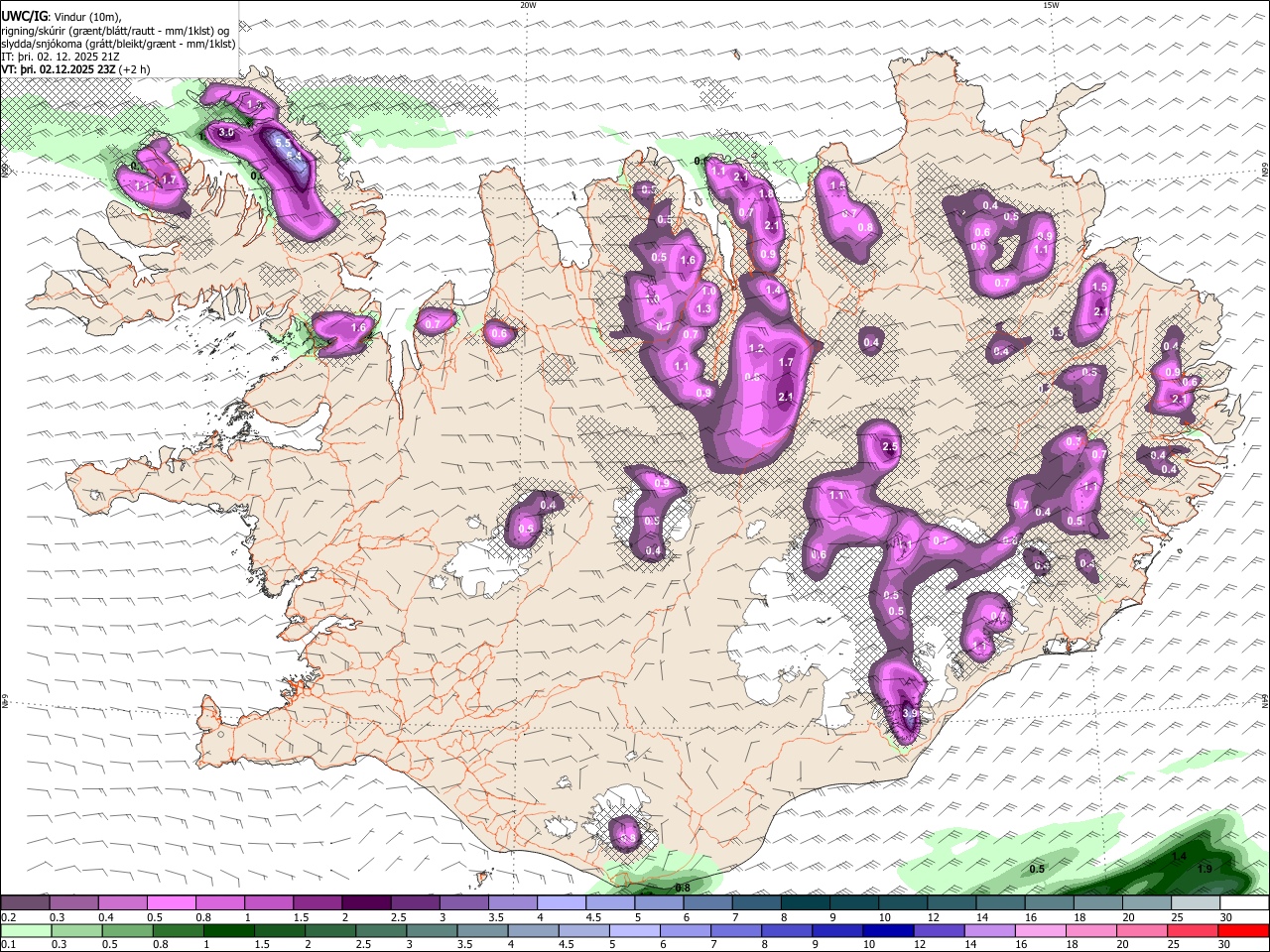
Task: Click the 1.2 precipitation value in the large northern band
Action: click(756, 348)
